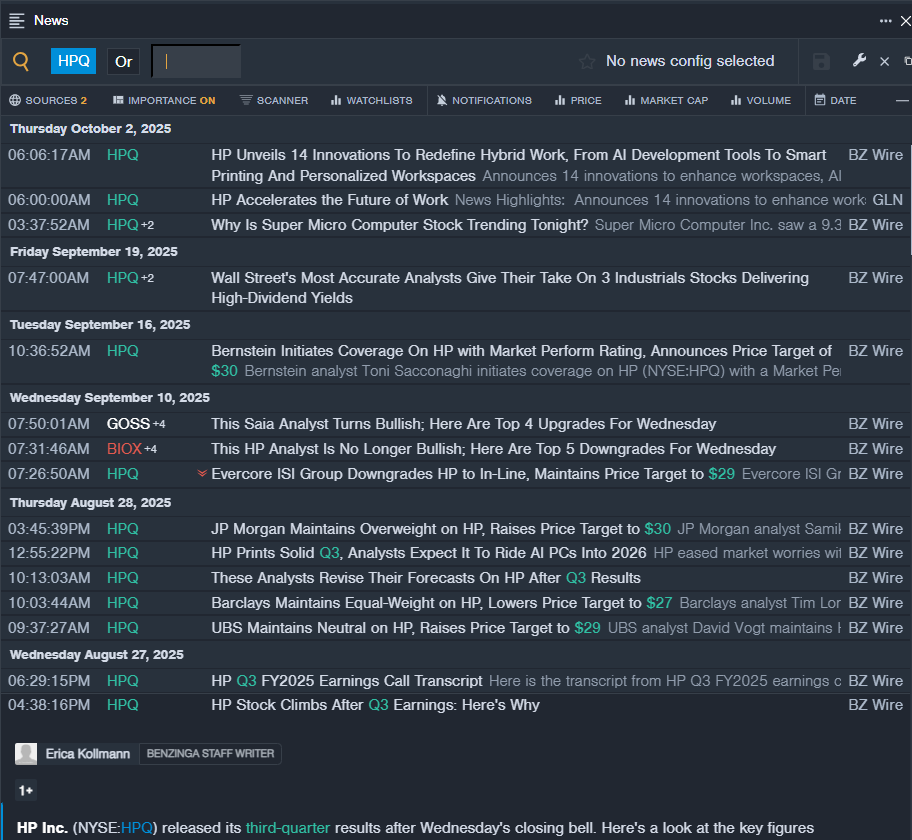Open the three-dot panel options menu
912x840 pixels.
point(886,20)
